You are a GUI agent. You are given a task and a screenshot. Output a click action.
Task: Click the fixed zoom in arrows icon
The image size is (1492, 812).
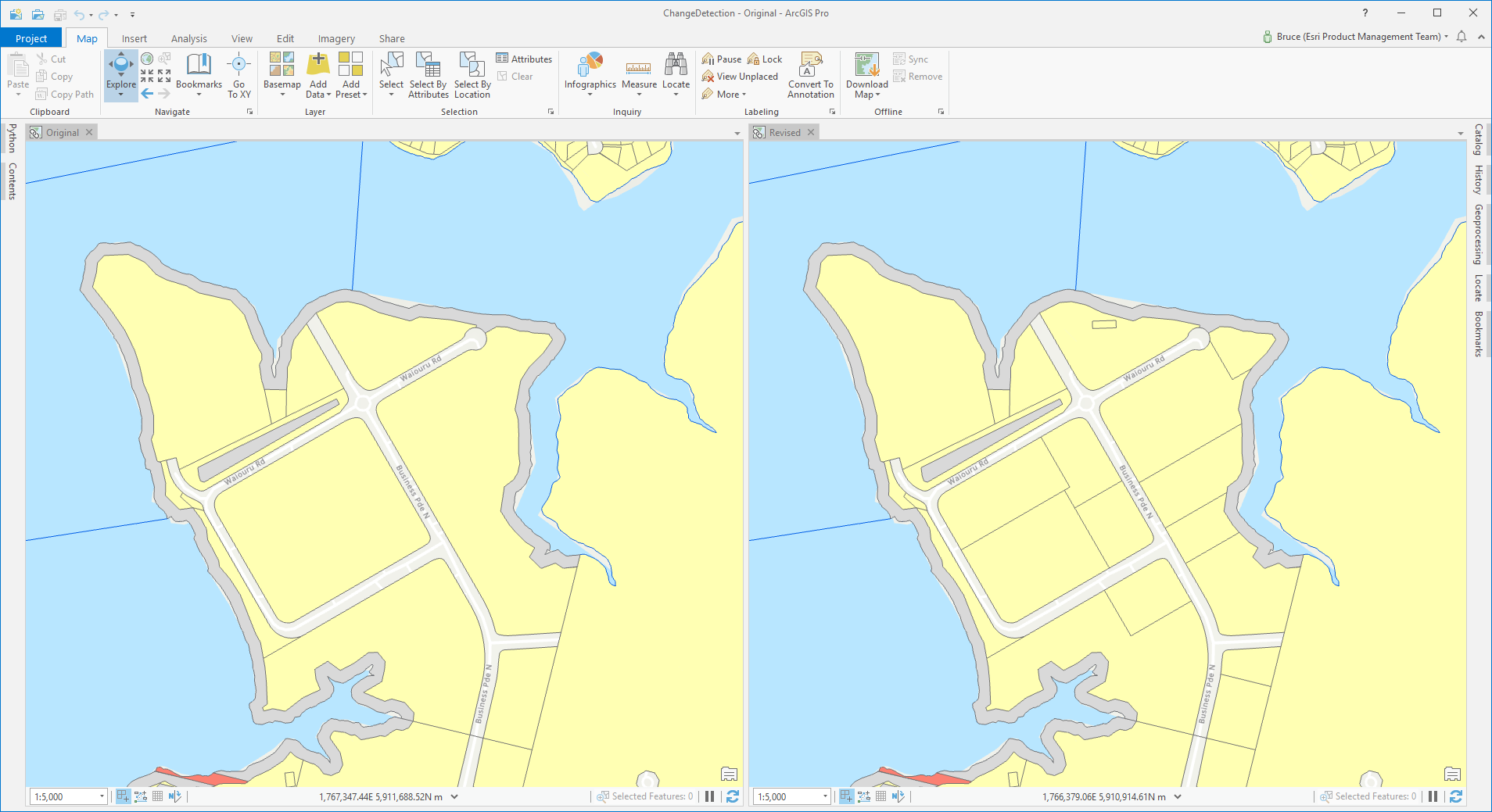point(147,76)
